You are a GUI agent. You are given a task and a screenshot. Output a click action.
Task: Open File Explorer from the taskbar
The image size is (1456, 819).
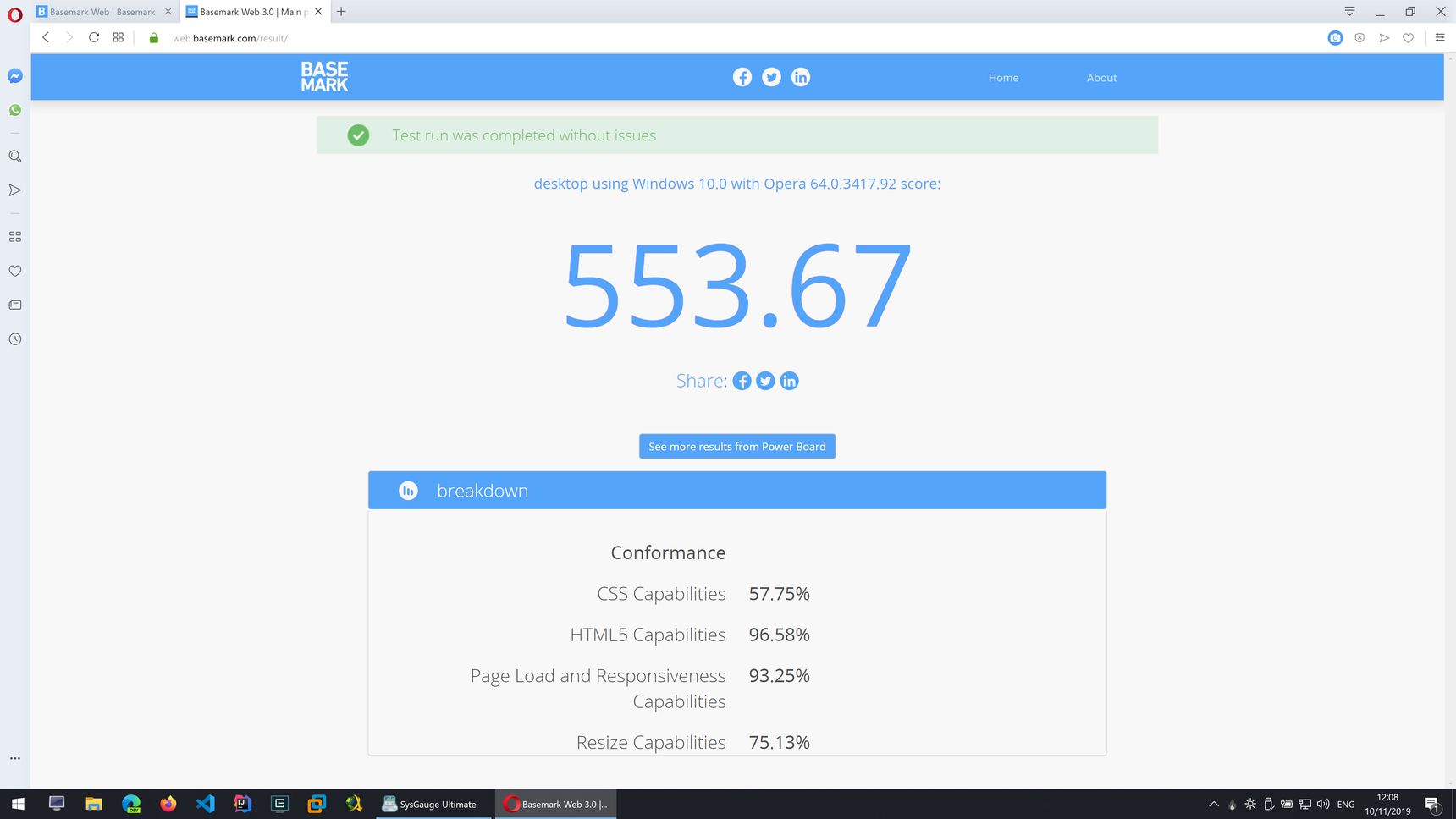coord(94,804)
